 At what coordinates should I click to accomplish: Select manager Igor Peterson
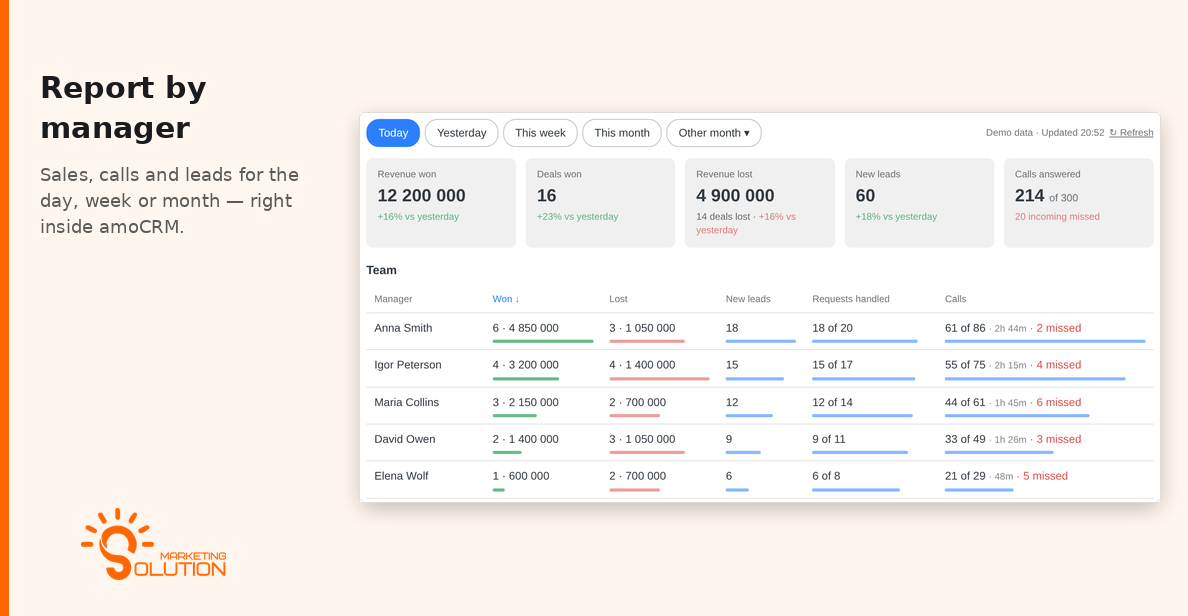click(x=408, y=364)
